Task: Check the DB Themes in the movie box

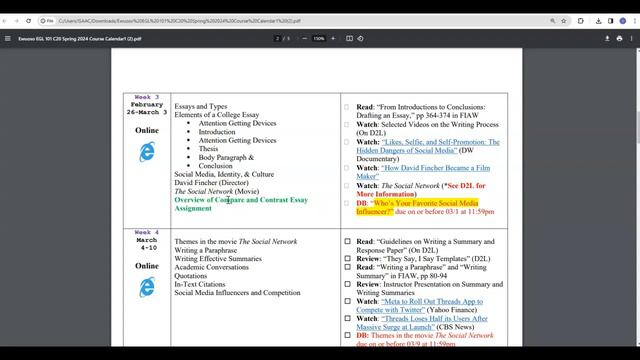Action: point(347,335)
